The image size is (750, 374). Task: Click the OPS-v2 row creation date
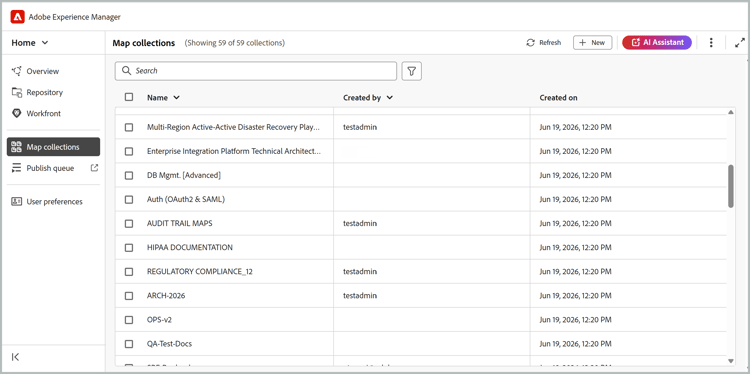(575, 320)
